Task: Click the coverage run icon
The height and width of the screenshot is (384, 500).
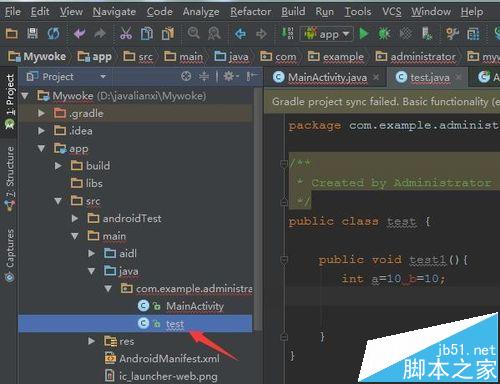Action: (x=405, y=34)
